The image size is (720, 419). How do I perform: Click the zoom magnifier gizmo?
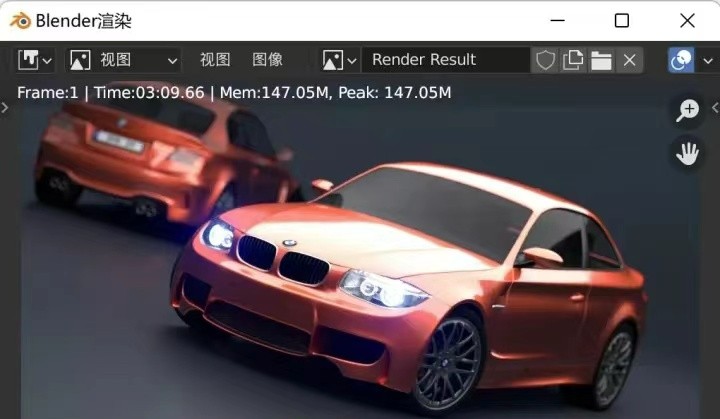click(x=687, y=111)
